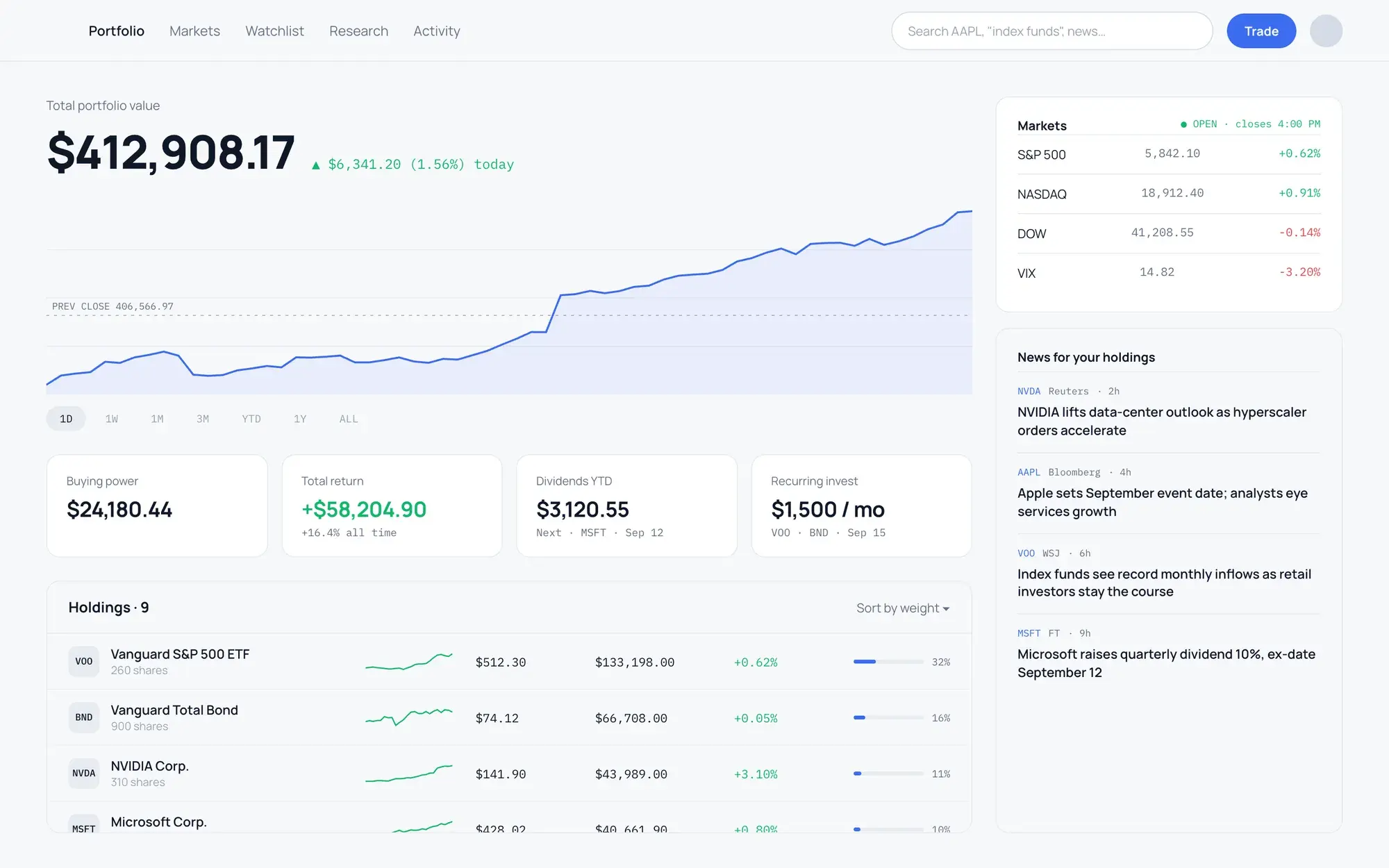This screenshot has width=1389, height=868.
Task: Switch chart range to 3M
Action: [x=203, y=419]
